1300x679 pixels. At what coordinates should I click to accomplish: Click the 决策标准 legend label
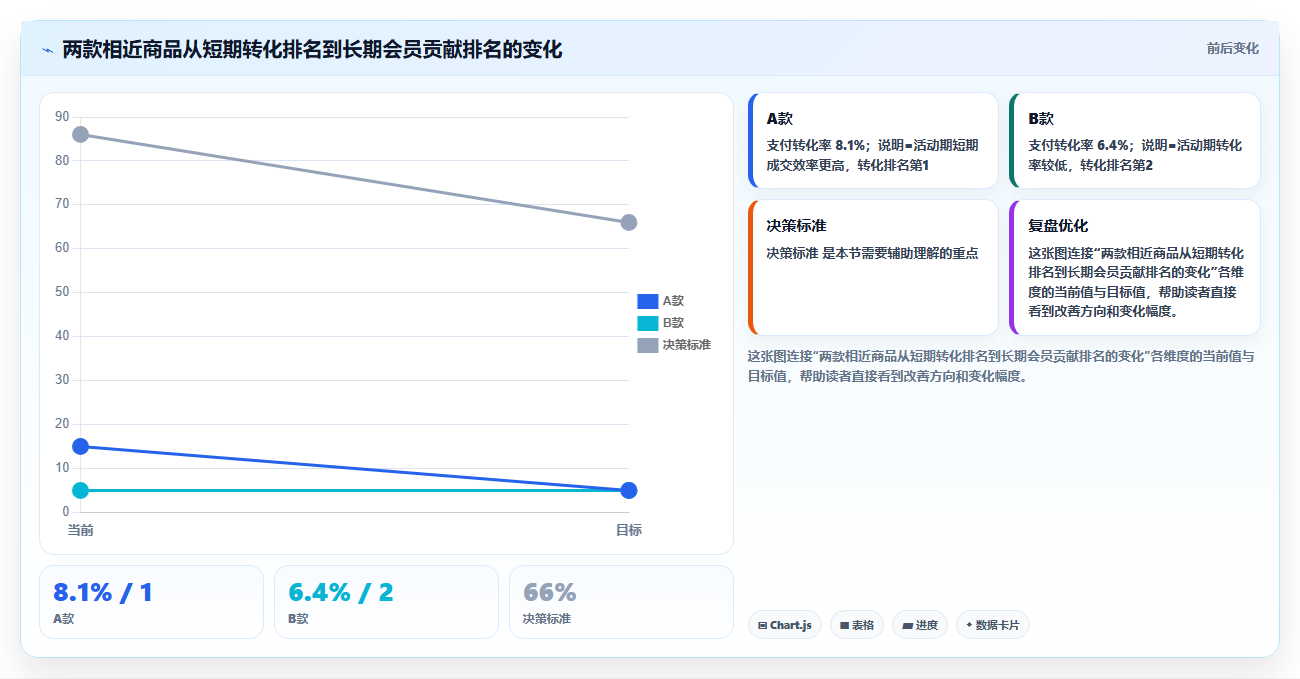(x=686, y=345)
